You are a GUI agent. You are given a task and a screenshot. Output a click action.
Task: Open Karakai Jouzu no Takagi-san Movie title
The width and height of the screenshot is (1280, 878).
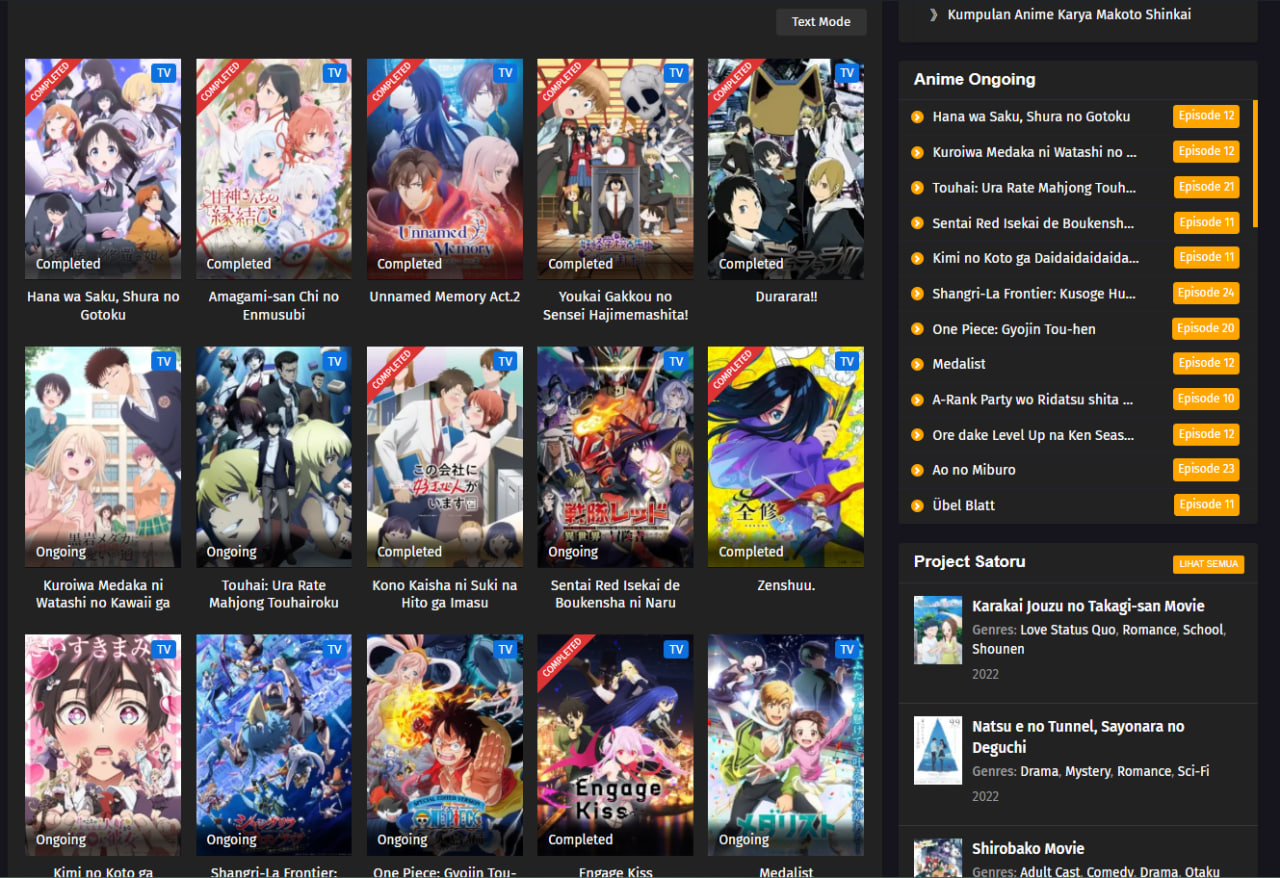pyautogui.click(x=1088, y=606)
